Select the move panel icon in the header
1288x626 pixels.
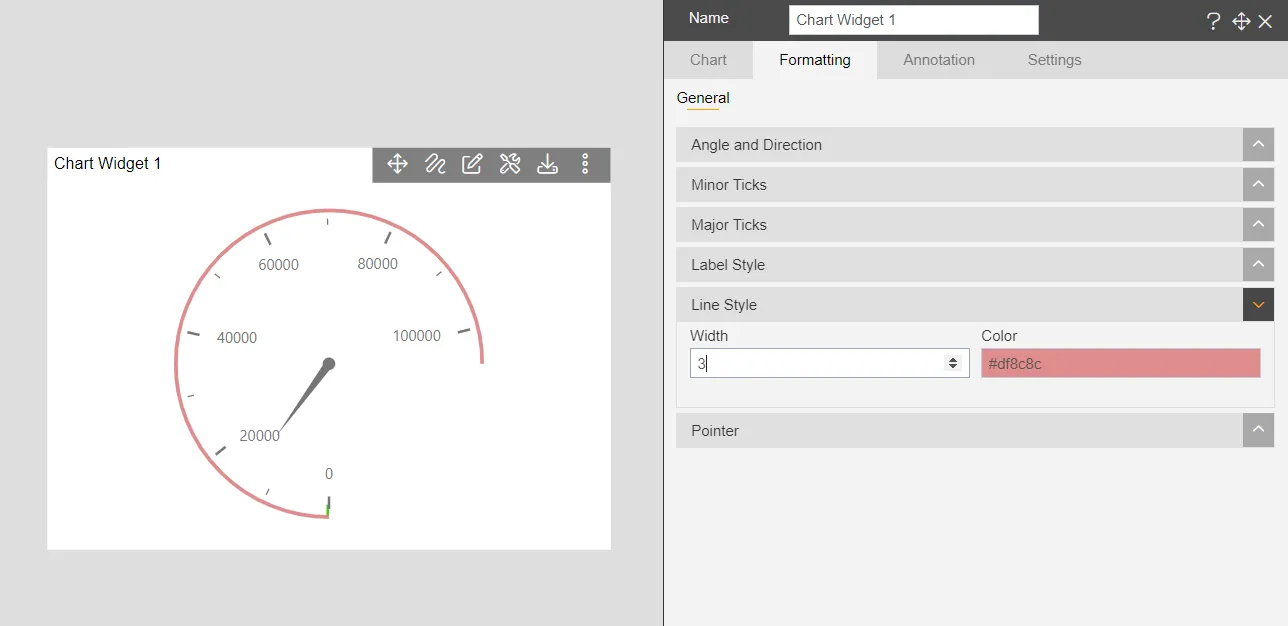tap(1241, 20)
